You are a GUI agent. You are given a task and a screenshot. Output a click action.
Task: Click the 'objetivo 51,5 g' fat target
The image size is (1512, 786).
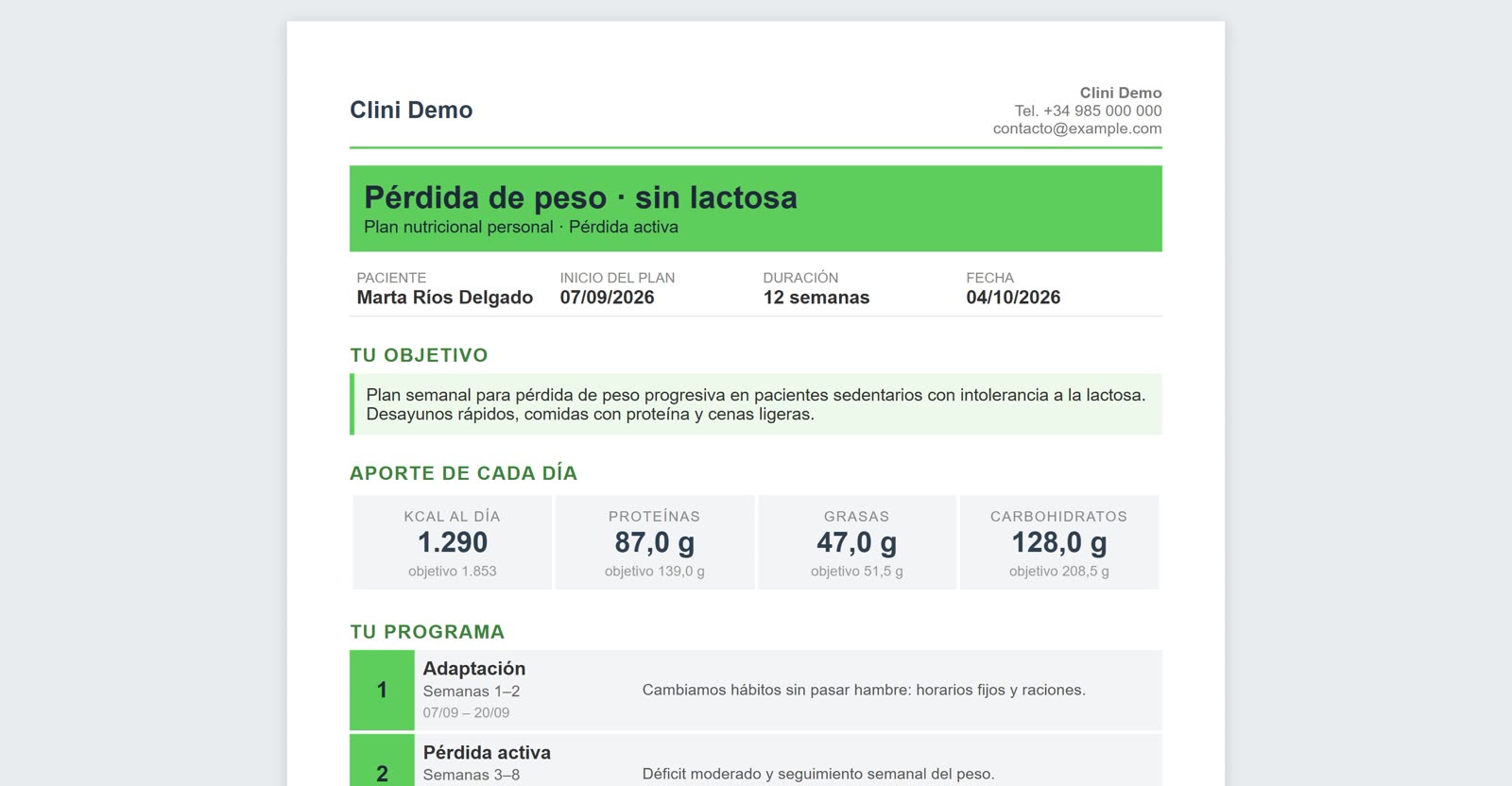(x=857, y=572)
